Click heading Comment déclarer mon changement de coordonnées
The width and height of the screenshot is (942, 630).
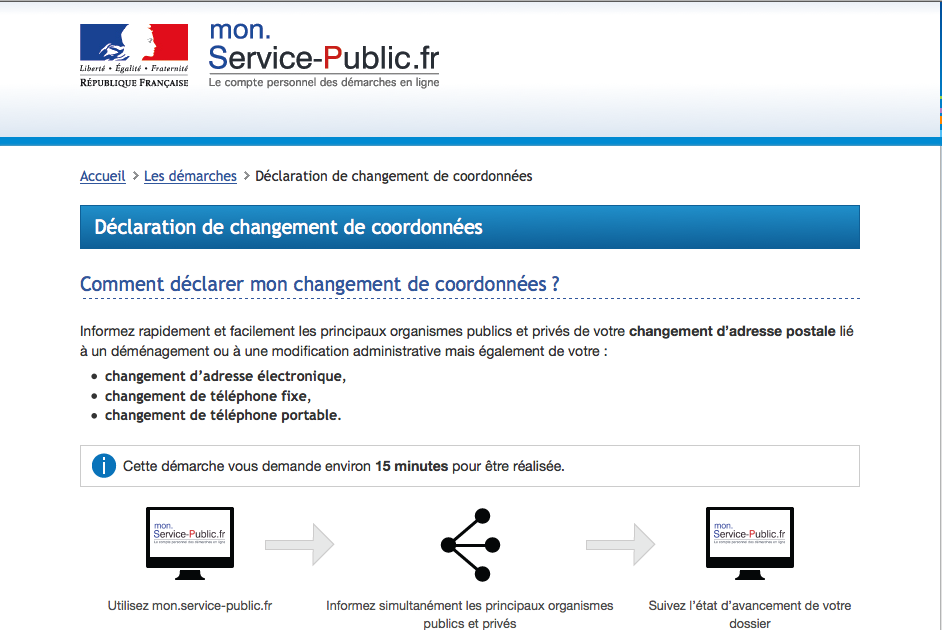point(320,283)
